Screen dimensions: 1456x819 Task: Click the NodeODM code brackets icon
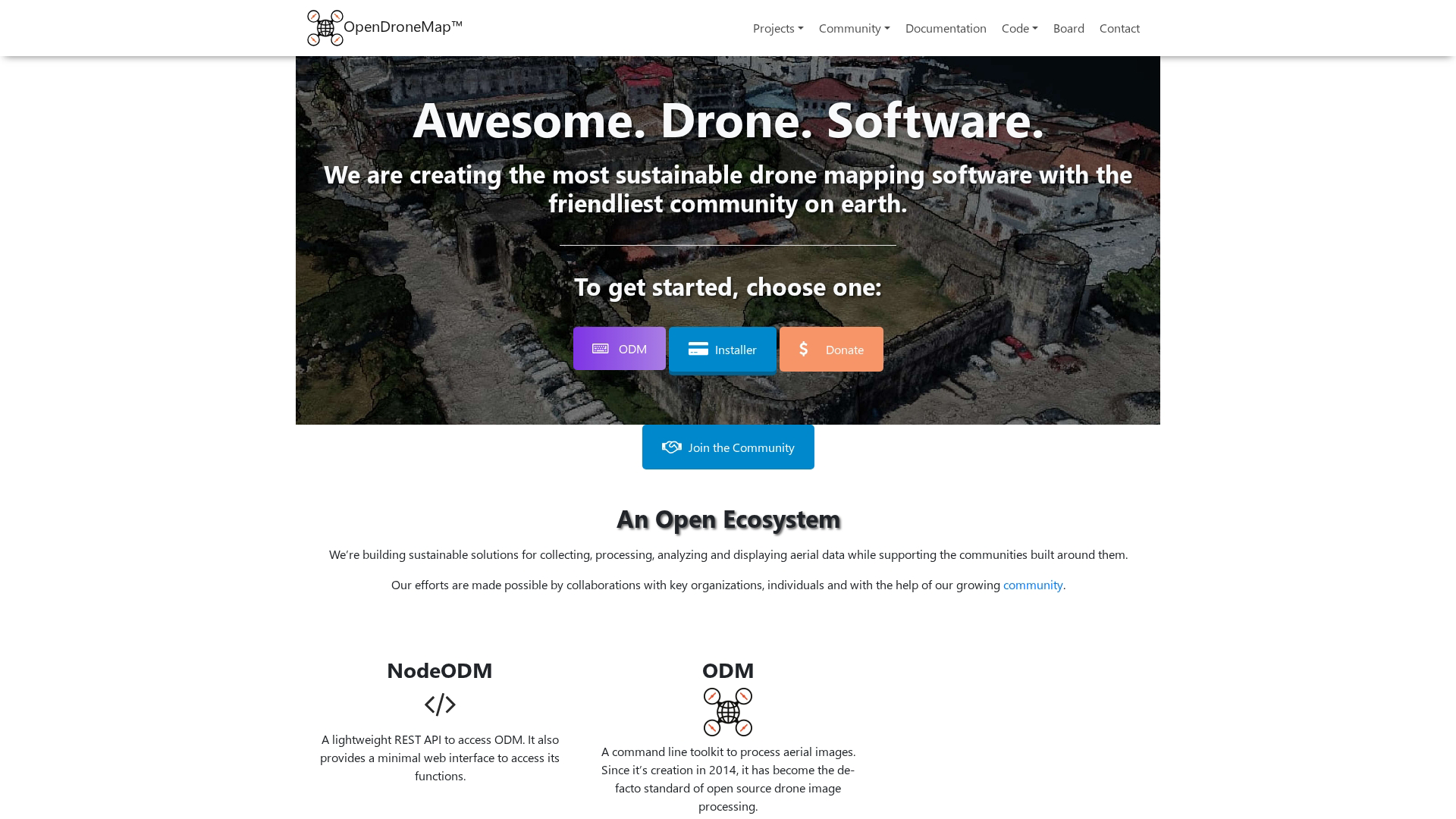(440, 704)
